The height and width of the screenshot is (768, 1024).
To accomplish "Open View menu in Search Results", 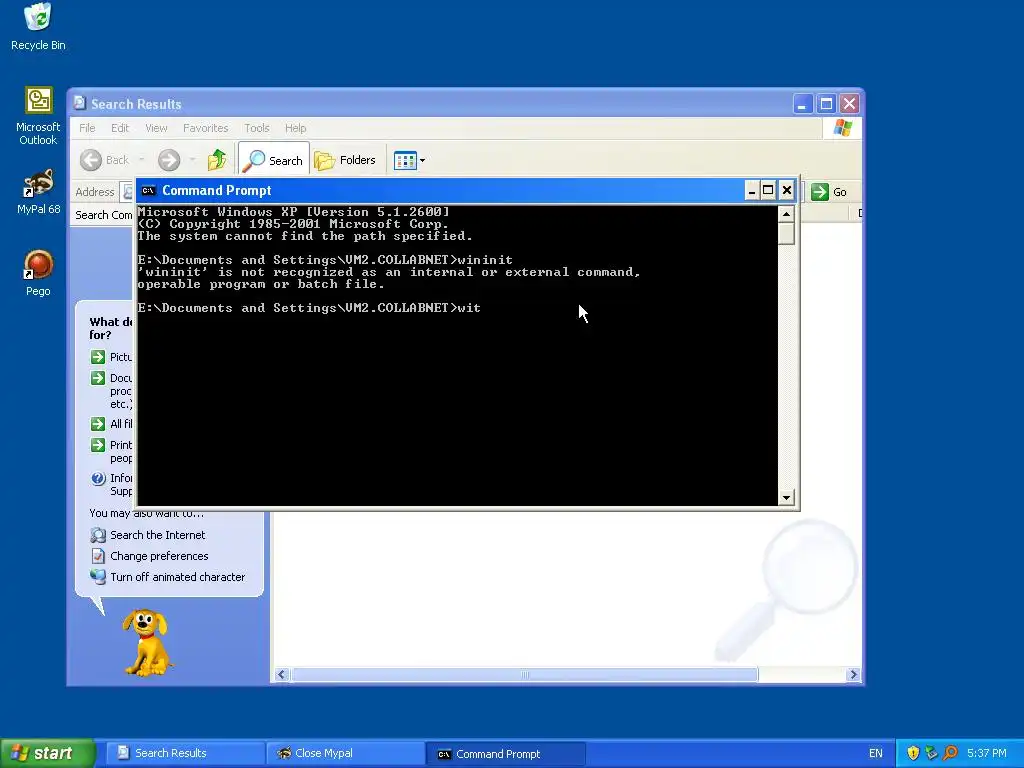I will tap(156, 128).
